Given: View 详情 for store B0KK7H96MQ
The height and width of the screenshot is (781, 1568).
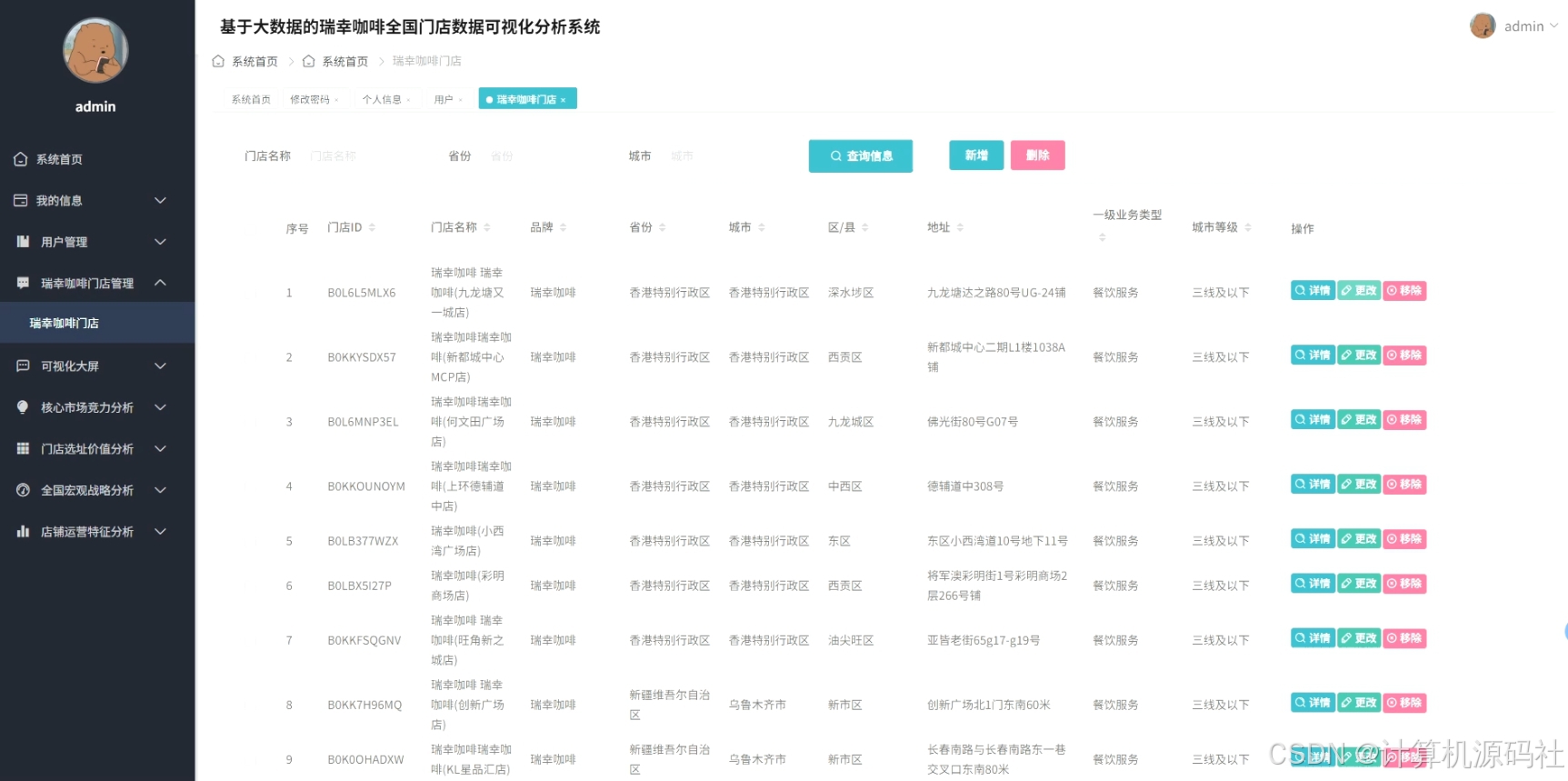Looking at the screenshot, I should (1313, 703).
